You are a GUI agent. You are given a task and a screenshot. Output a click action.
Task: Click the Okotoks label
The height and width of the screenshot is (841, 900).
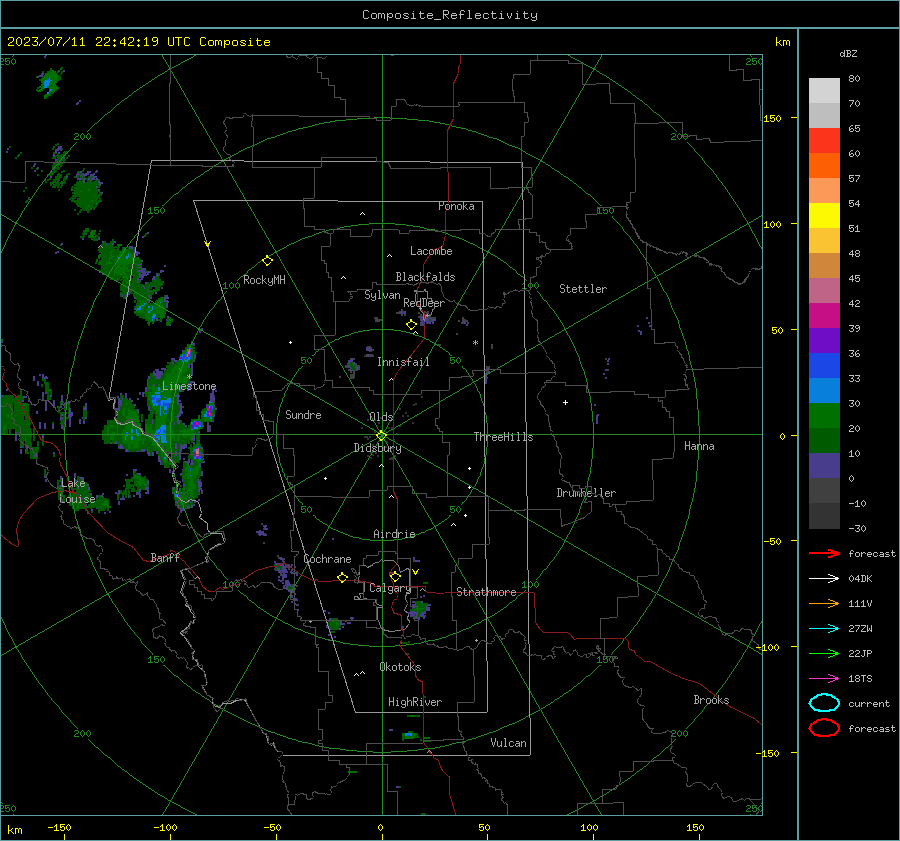click(400, 667)
